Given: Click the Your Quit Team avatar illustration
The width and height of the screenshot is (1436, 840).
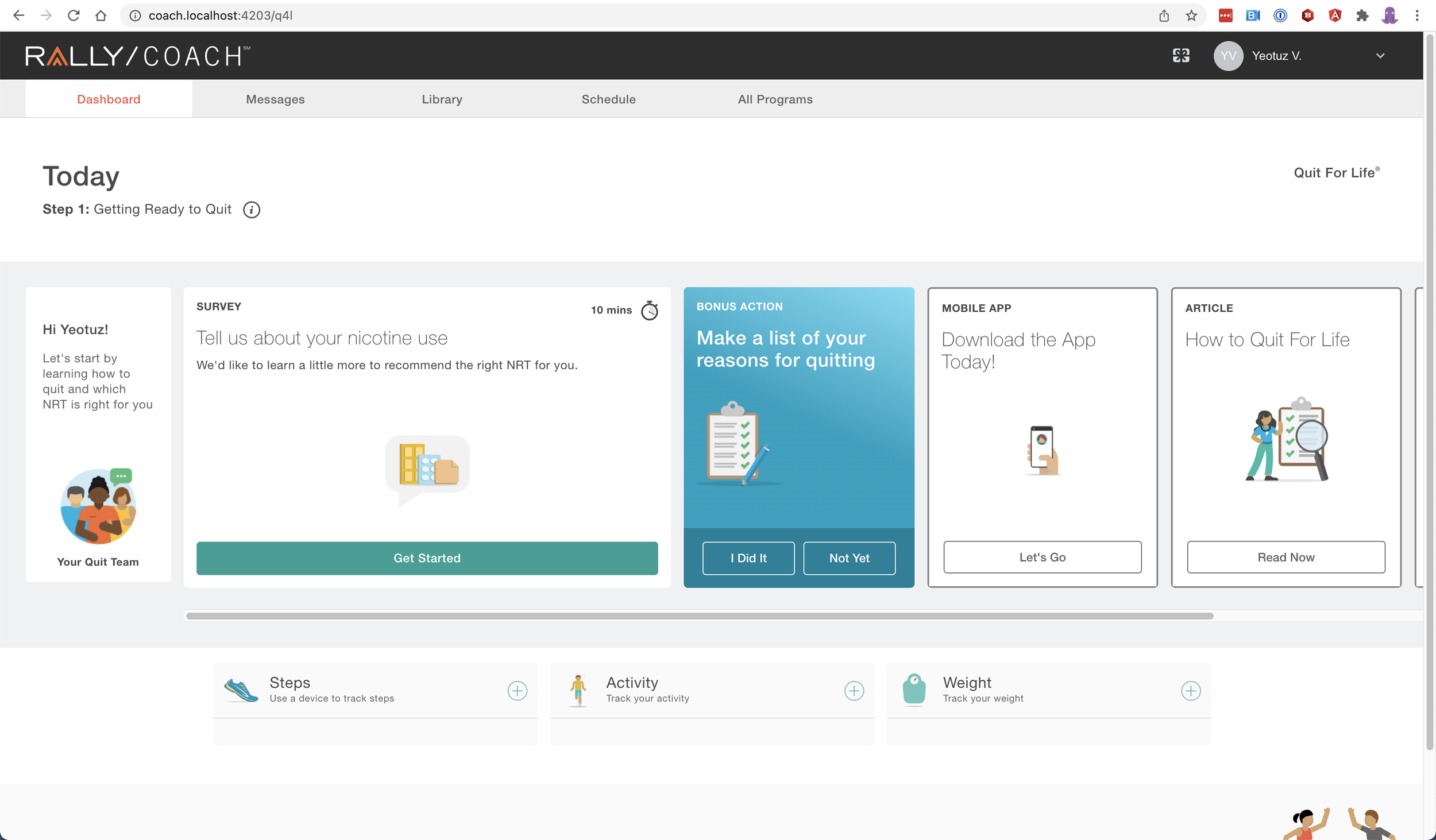Looking at the screenshot, I should coord(98,506).
